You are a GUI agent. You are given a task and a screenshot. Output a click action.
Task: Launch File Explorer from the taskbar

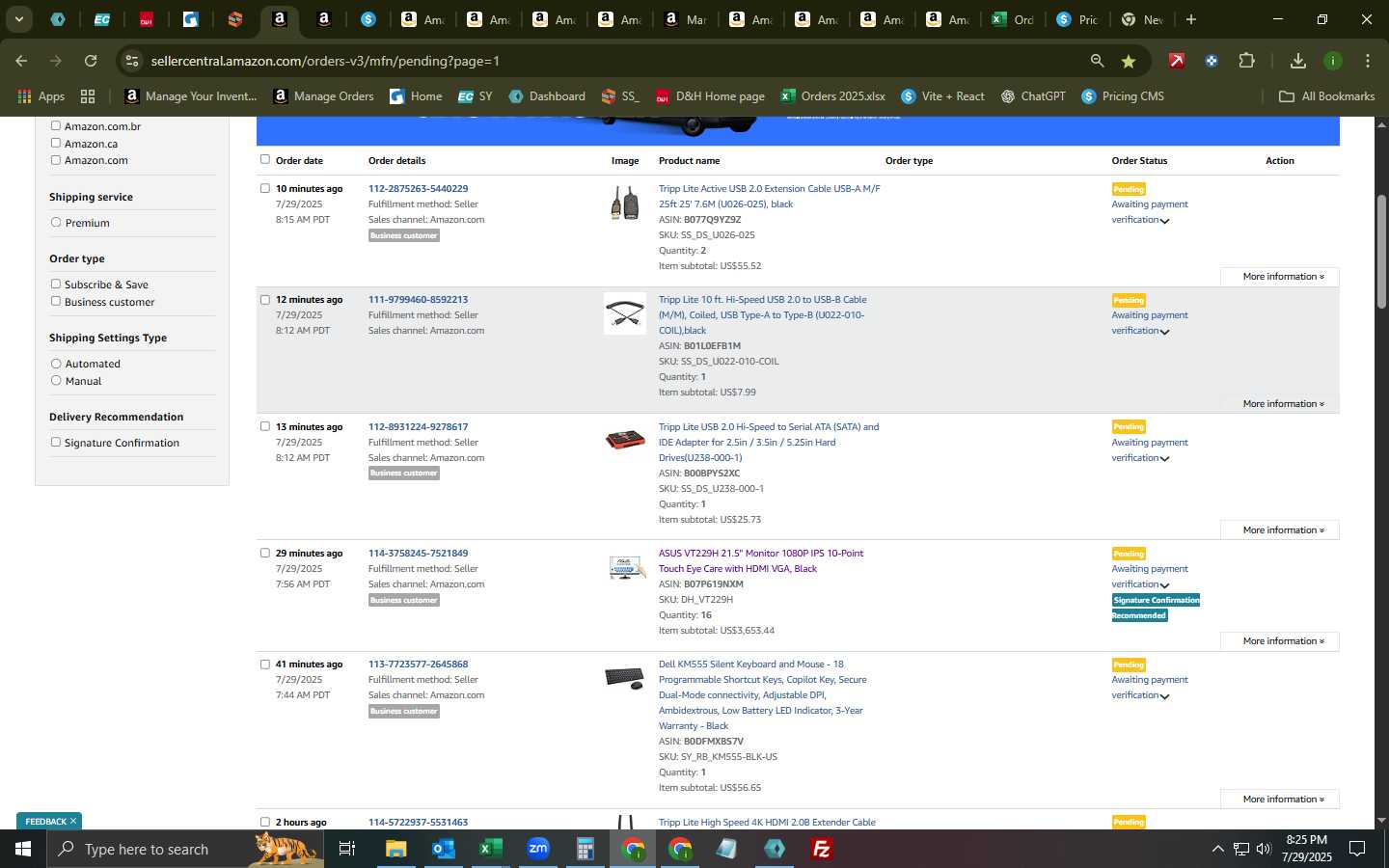click(396, 849)
